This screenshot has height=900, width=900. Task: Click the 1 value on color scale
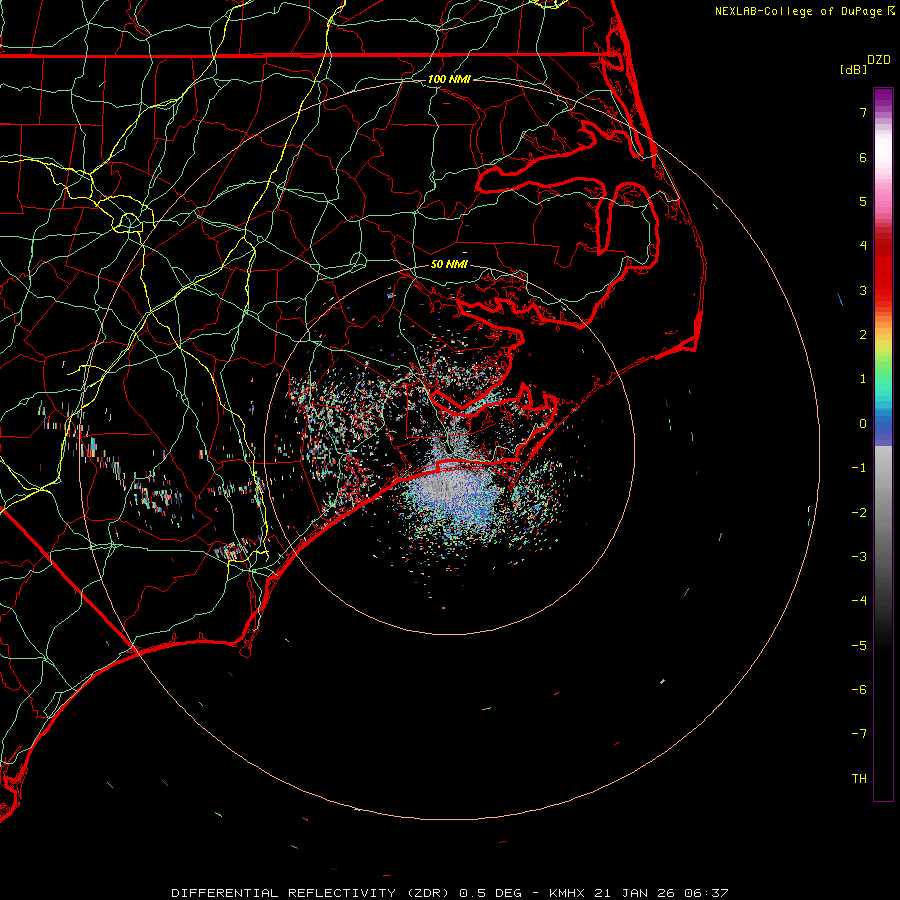click(863, 379)
